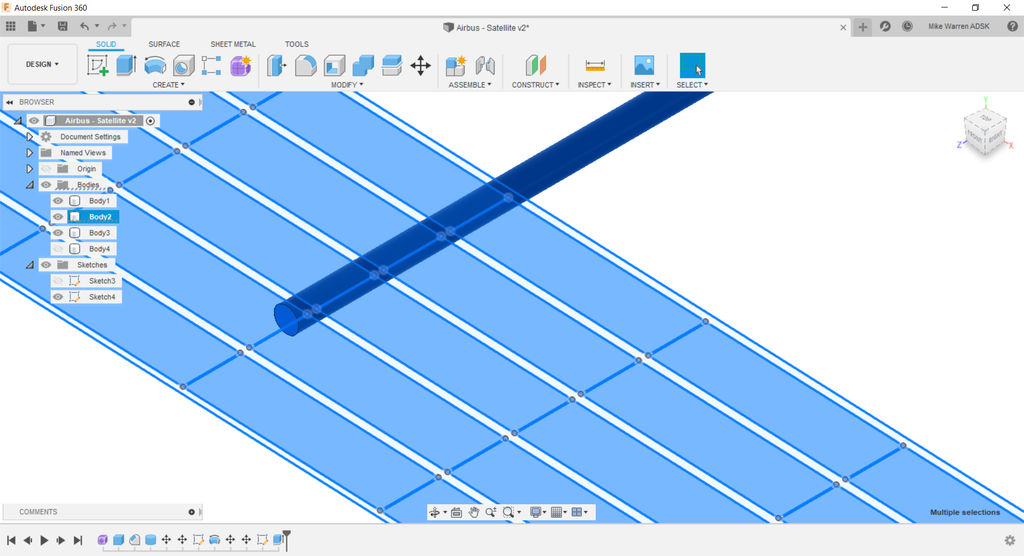Screen dimensions: 1024x556
Task: Hide Body1 using its eye icon
Action: pos(58,201)
